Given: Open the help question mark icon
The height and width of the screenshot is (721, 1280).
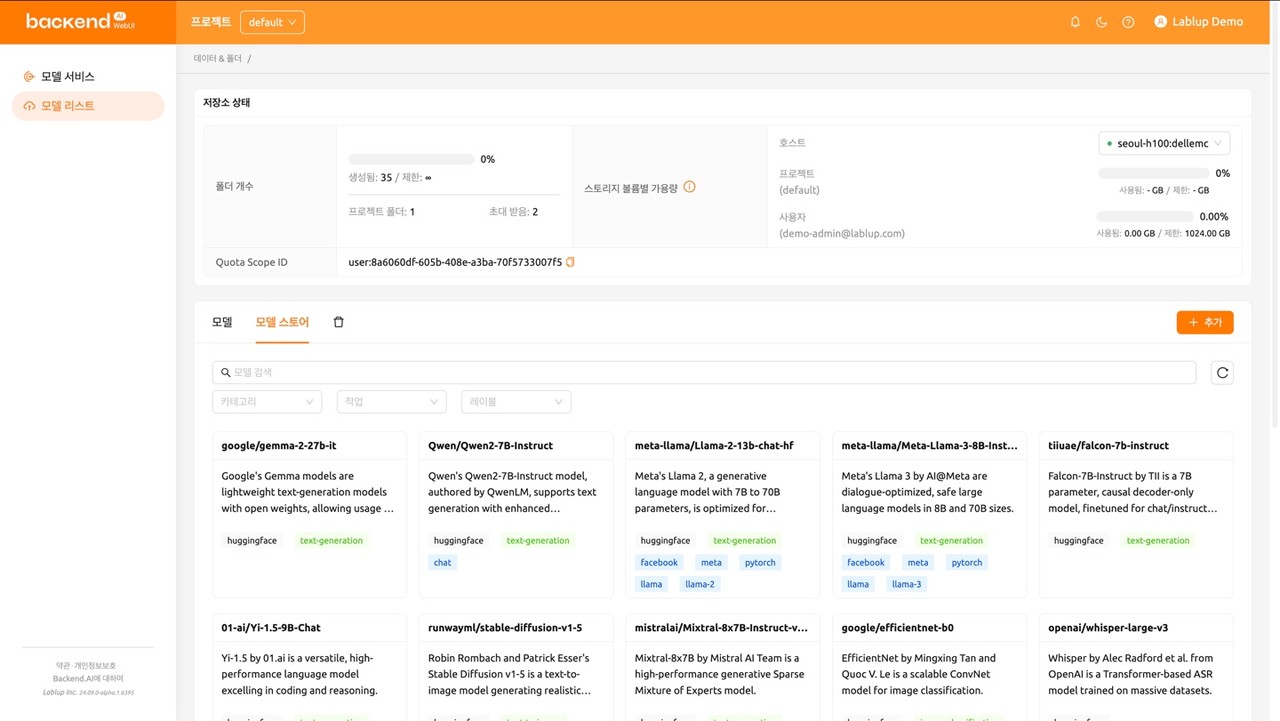Looking at the screenshot, I should [1128, 22].
